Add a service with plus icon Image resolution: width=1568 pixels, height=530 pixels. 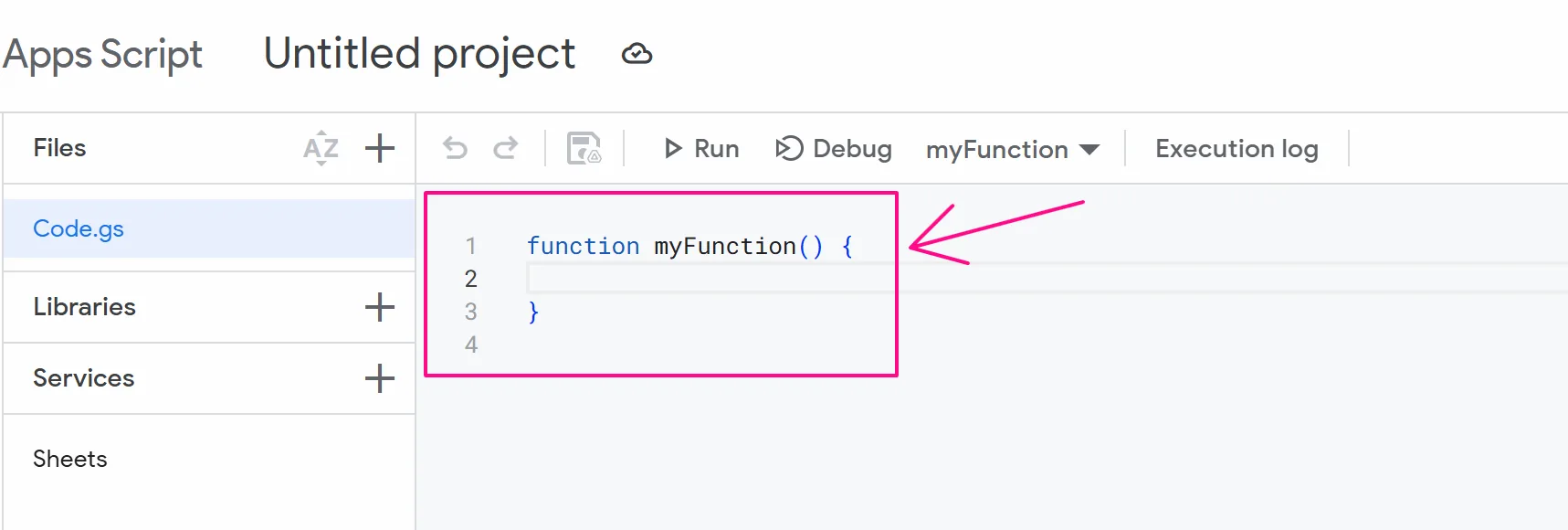point(380,378)
